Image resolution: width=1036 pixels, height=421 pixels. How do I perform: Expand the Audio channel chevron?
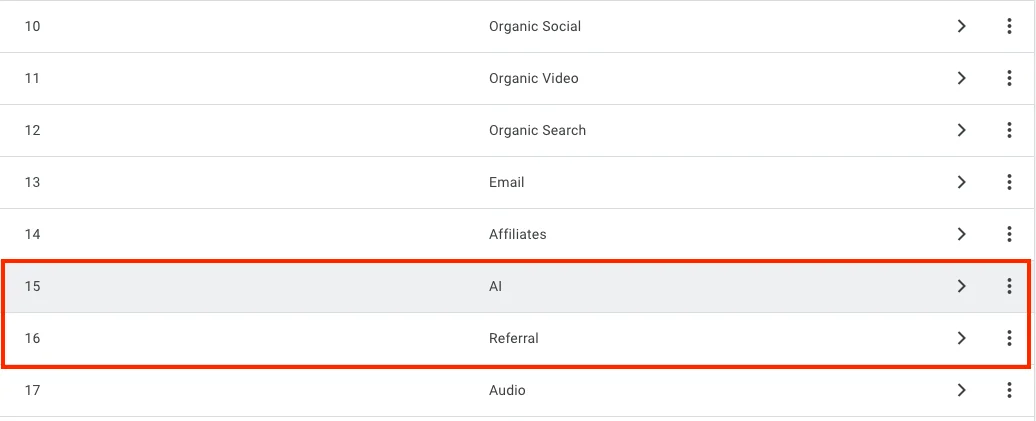click(961, 390)
